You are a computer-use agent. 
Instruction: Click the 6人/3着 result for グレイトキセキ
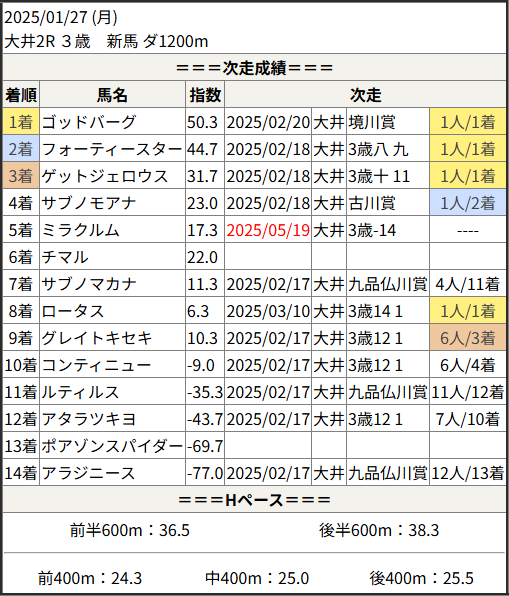pyautogui.click(x=468, y=338)
